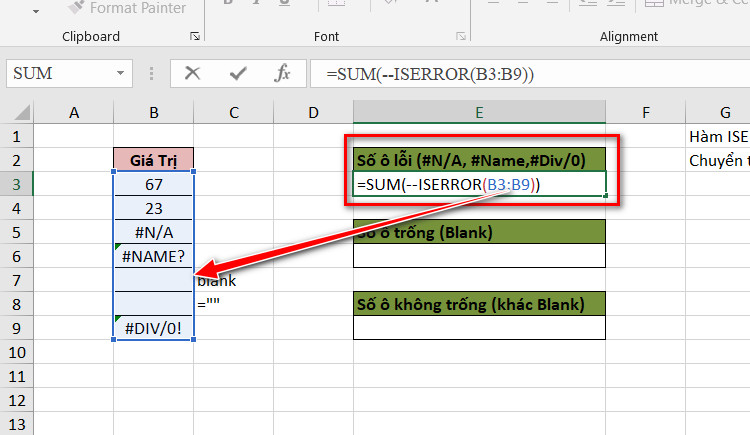This screenshot has width=750, height=435.
Task: Select row 5 header
Action: (x=16, y=232)
